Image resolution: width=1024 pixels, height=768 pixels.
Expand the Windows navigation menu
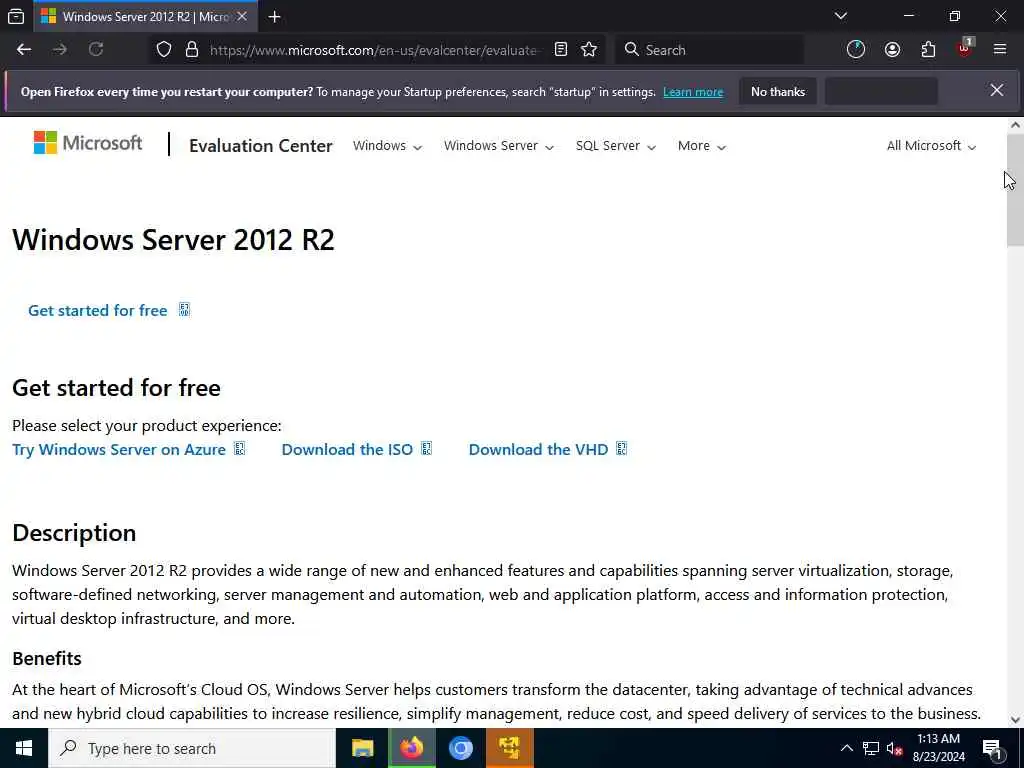click(387, 146)
